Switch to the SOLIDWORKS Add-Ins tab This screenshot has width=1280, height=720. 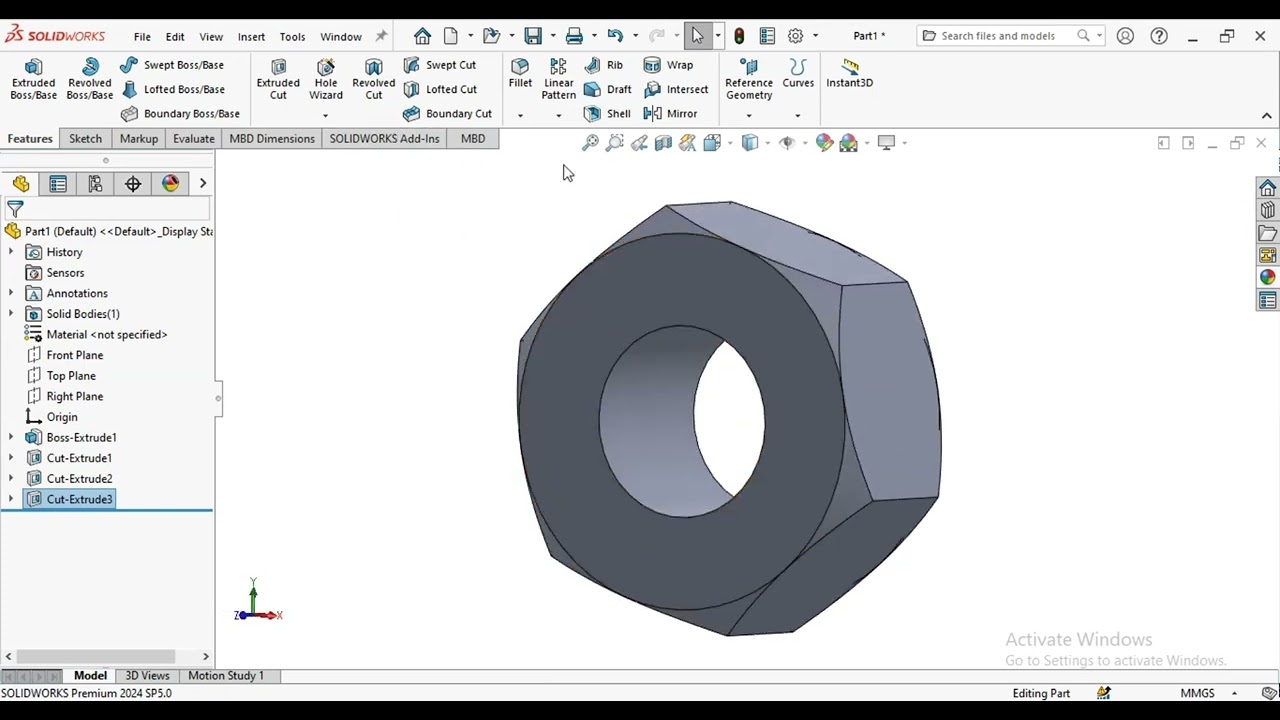click(x=384, y=139)
